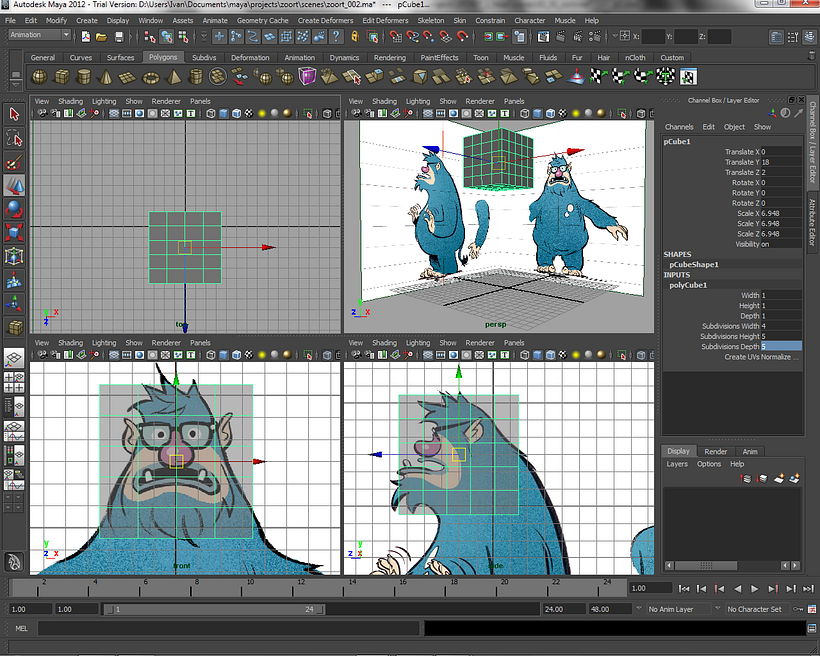Switch to the Rendering shelf tab
The image size is (820, 656).
point(390,58)
